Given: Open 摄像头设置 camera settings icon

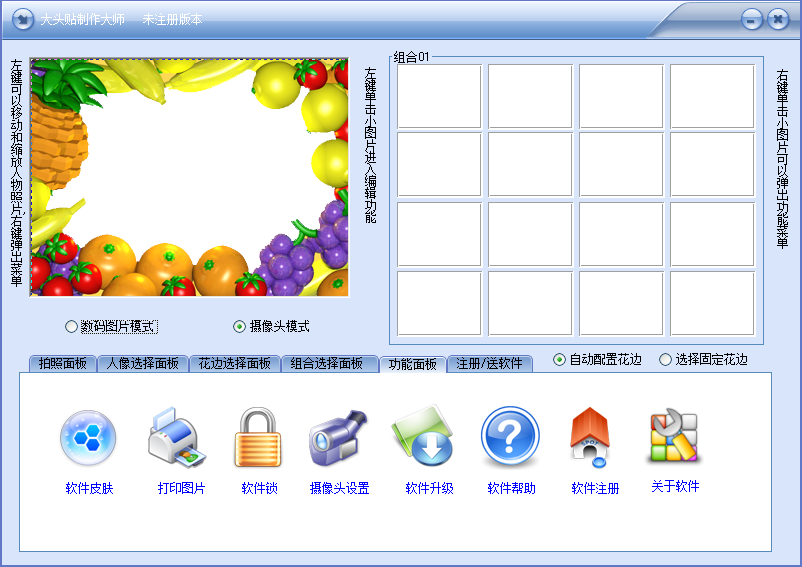Looking at the screenshot, I should coord(339,439).
